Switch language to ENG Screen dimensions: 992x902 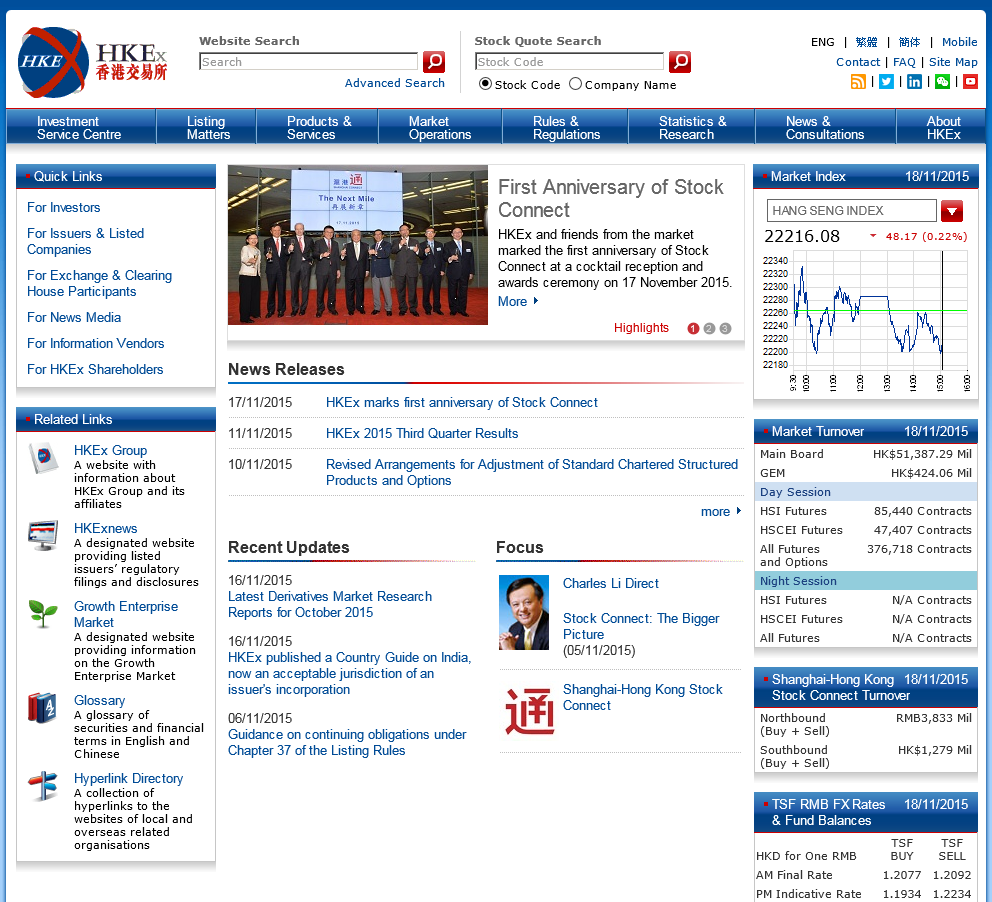tap(822, 42)
